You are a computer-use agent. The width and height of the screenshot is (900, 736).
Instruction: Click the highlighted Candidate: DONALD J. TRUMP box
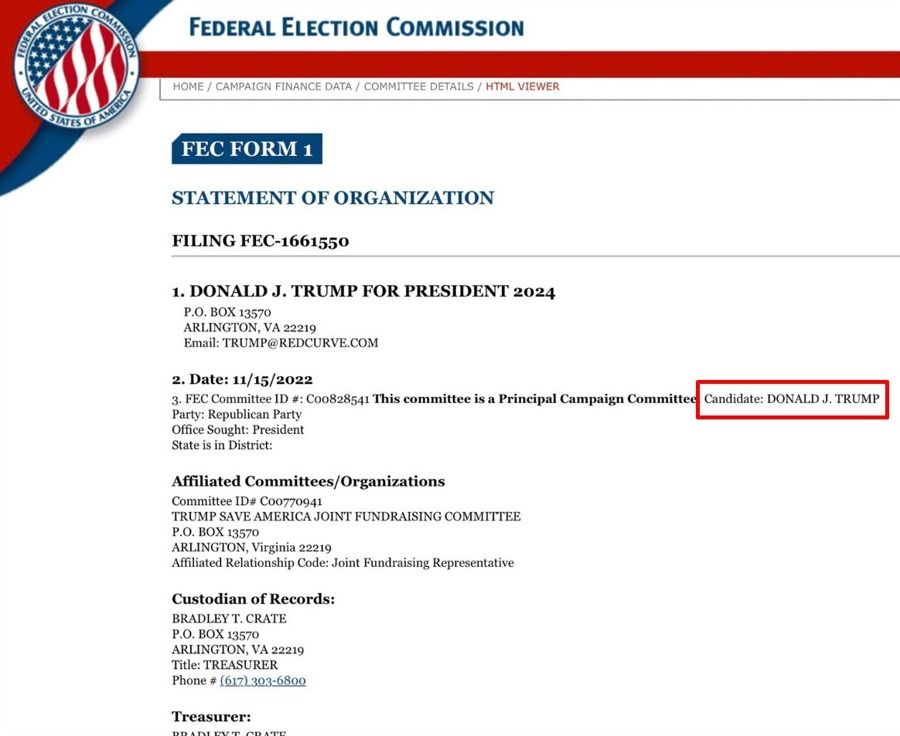(792, 399)
